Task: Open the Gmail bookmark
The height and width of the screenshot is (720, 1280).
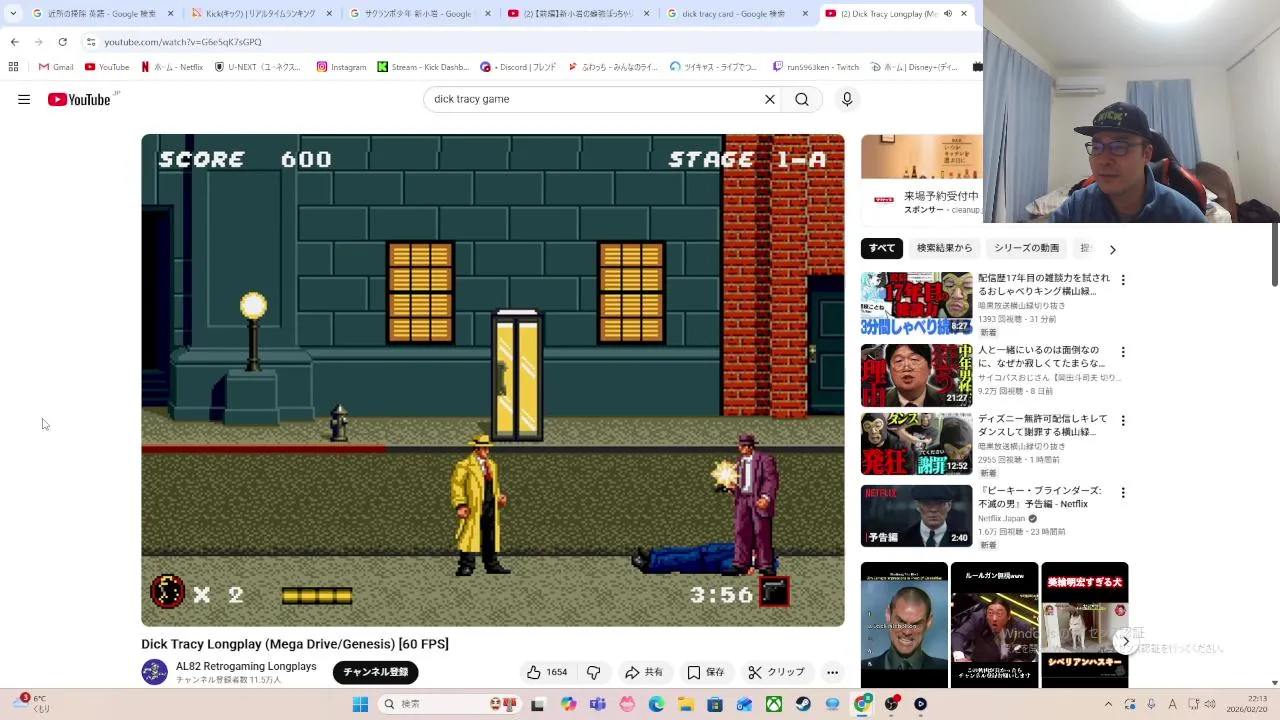Action: [56, 67]
